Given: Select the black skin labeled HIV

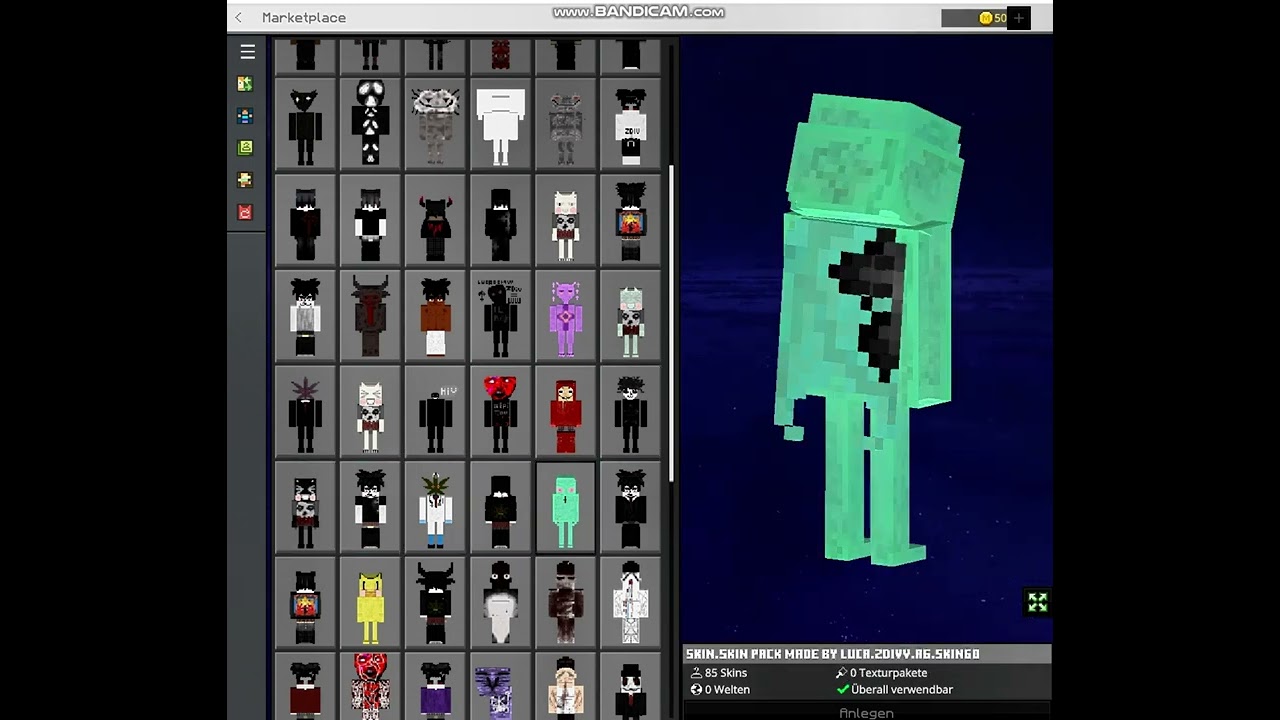Looking at the screenshot, I should 435,412.
